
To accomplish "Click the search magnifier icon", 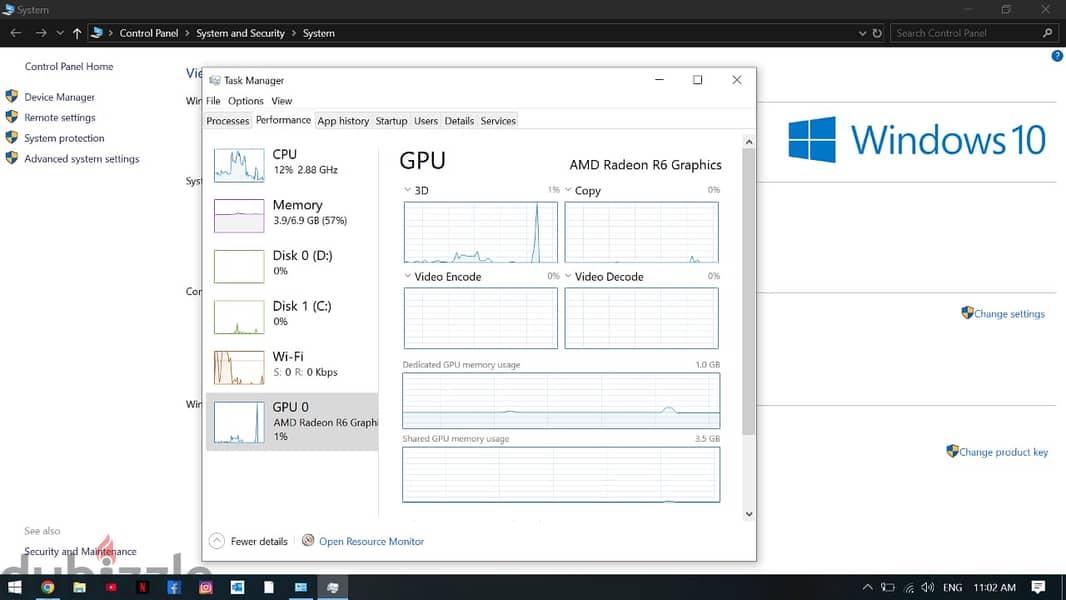I will pos(1048,33).
